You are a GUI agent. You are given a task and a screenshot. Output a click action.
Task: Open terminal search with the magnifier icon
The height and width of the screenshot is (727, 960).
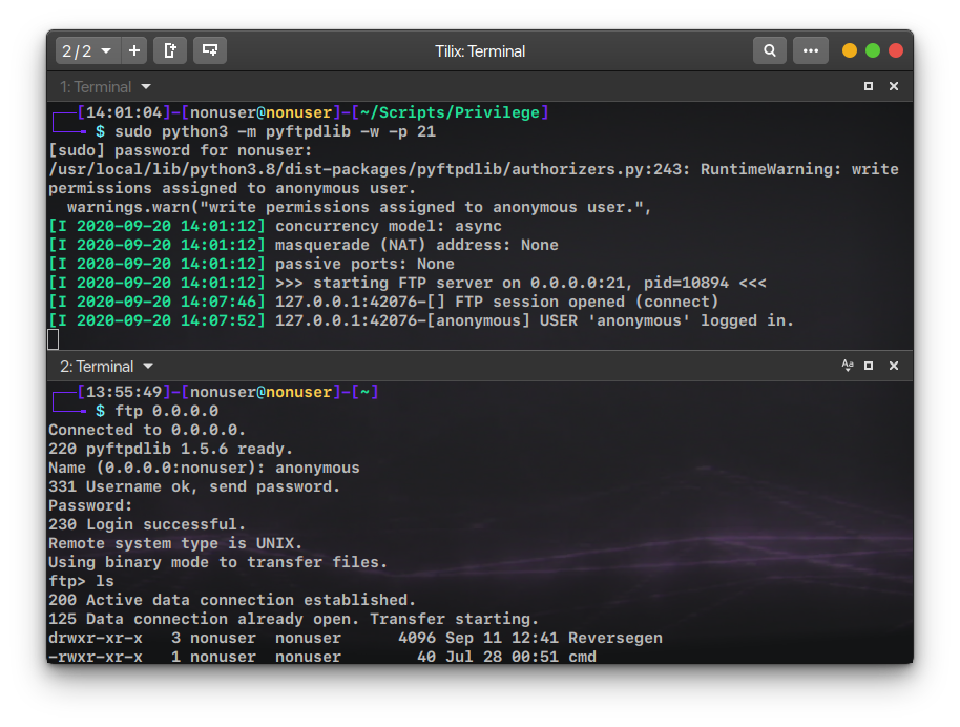pyautogui.click(x=770, y=50)
